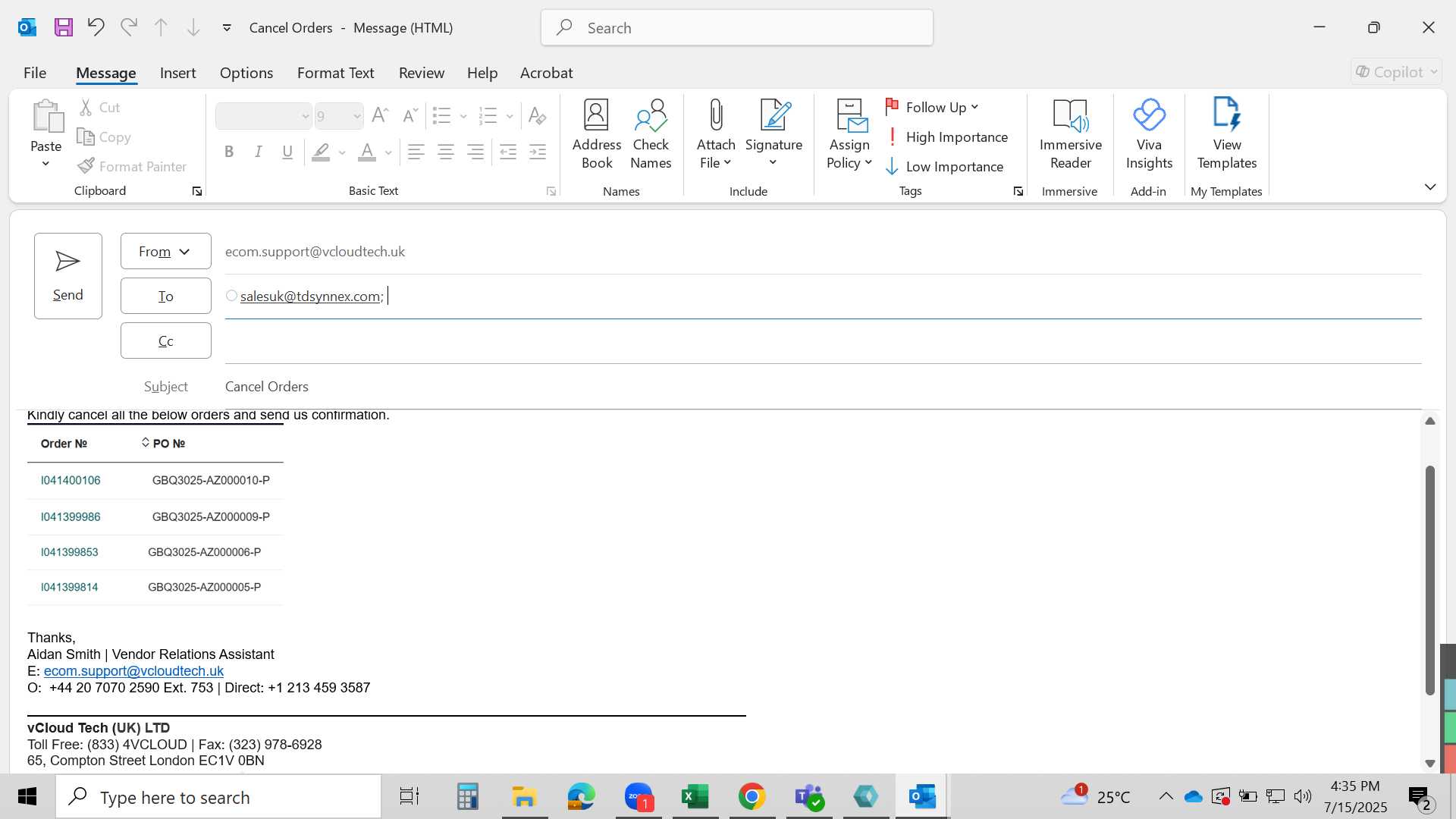Open Viva Insights add-in

(x=1149, y=135)
